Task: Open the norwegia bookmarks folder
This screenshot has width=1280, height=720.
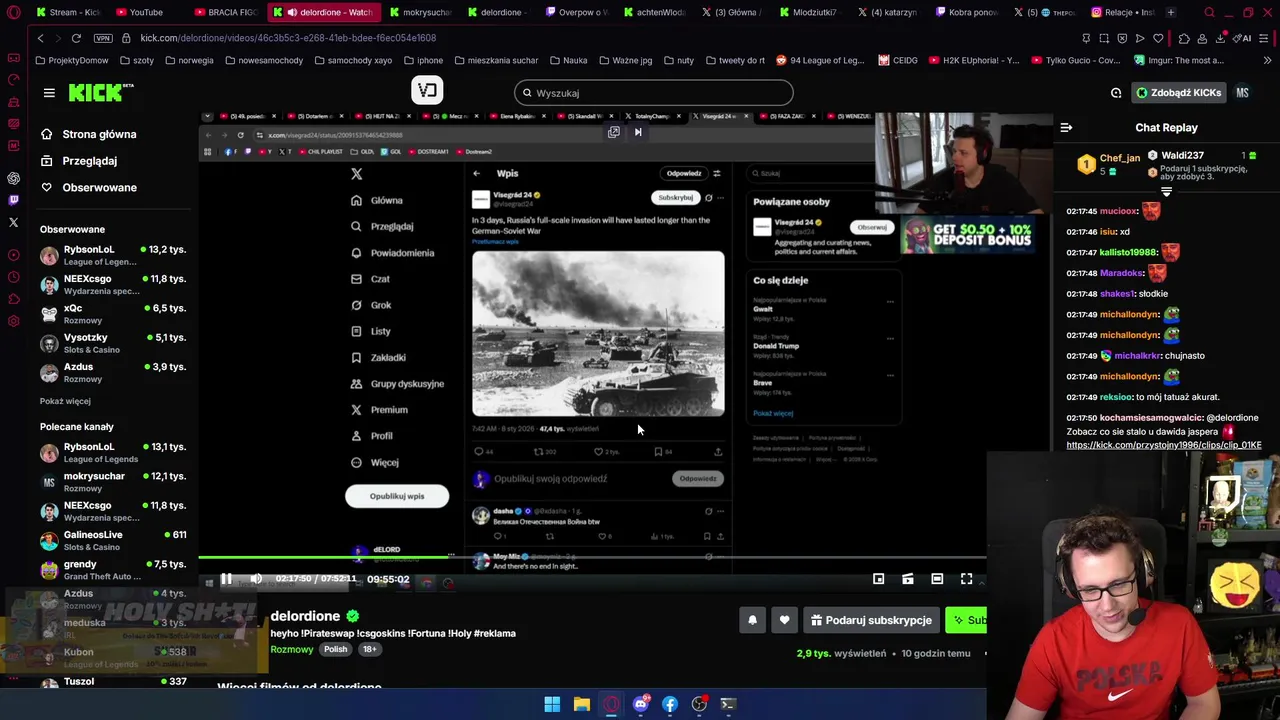Action: (189, 60)
